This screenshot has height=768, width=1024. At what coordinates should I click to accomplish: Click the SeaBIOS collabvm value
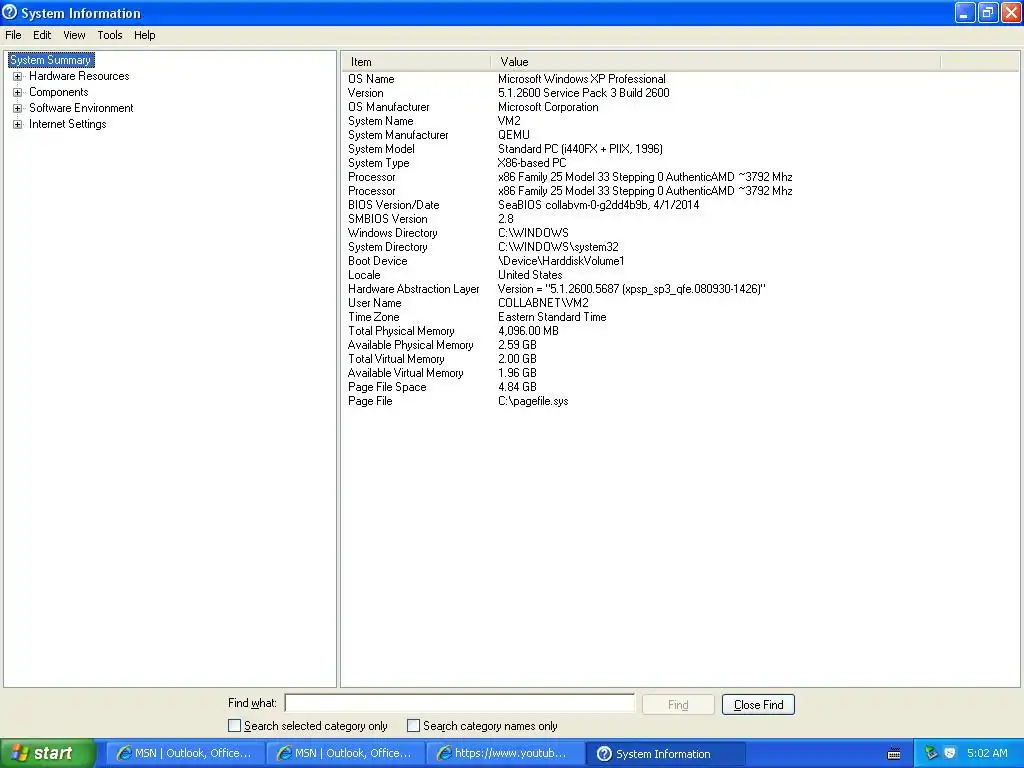[x=598, y=205]
